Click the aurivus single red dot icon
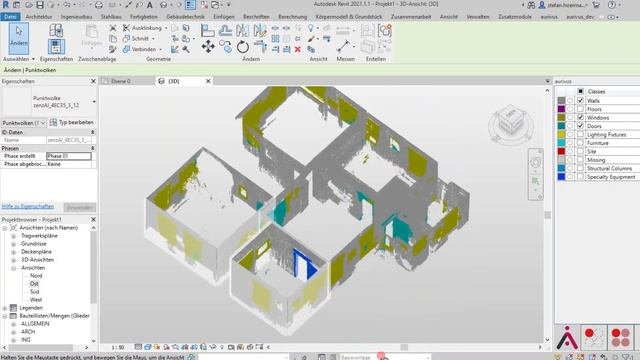 click(x=593, y=337)
